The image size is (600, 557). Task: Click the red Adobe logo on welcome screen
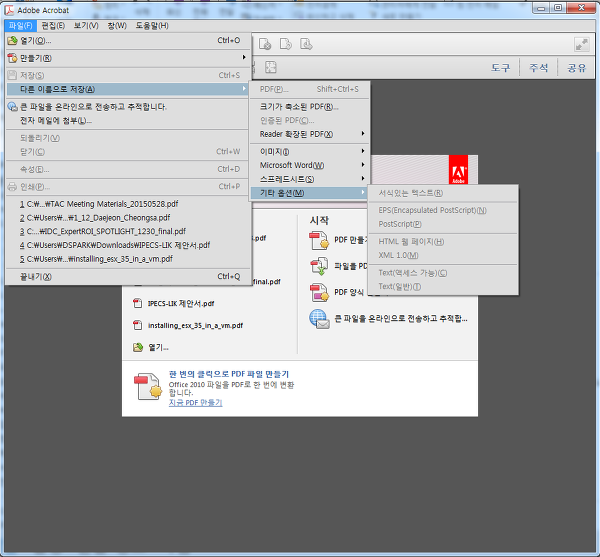point(458,169)
